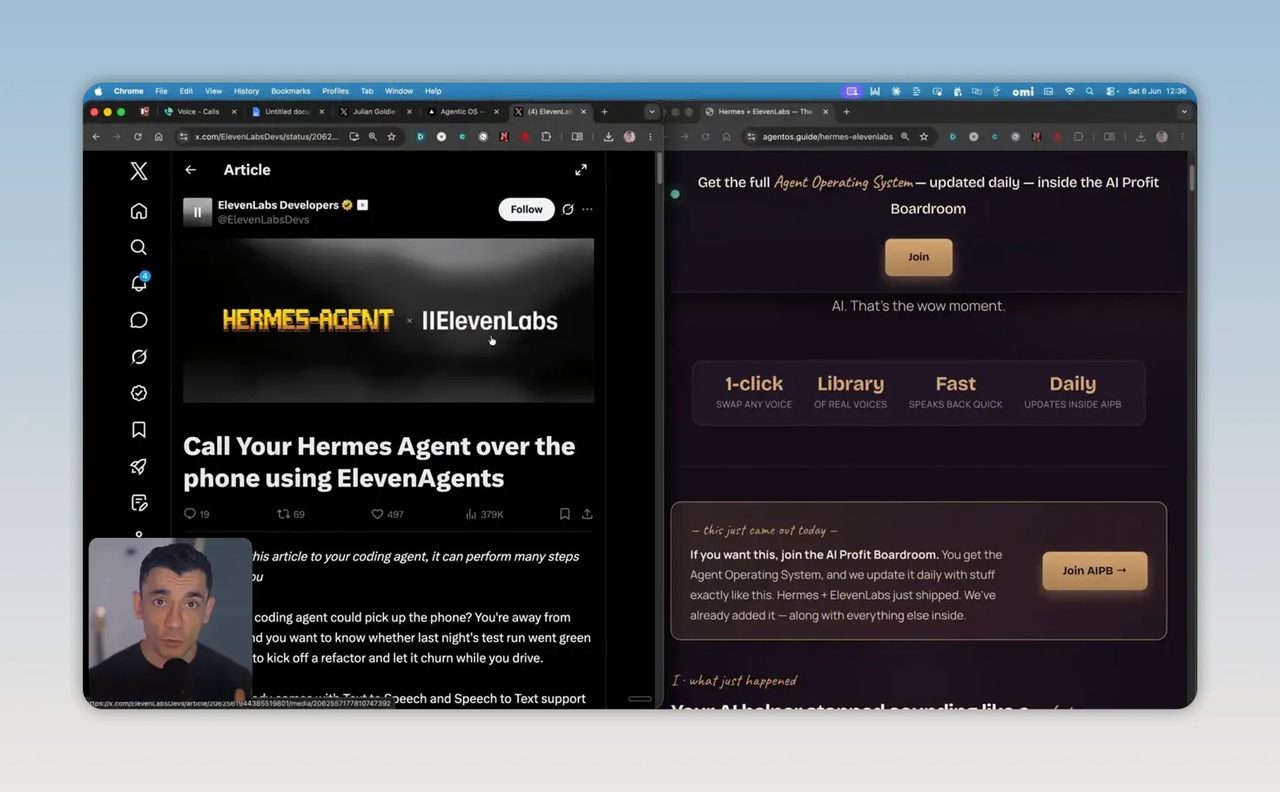The image size is (1280, 792).
Task: Click the '1-click' swap any voice stat
Action: point(754,392)
